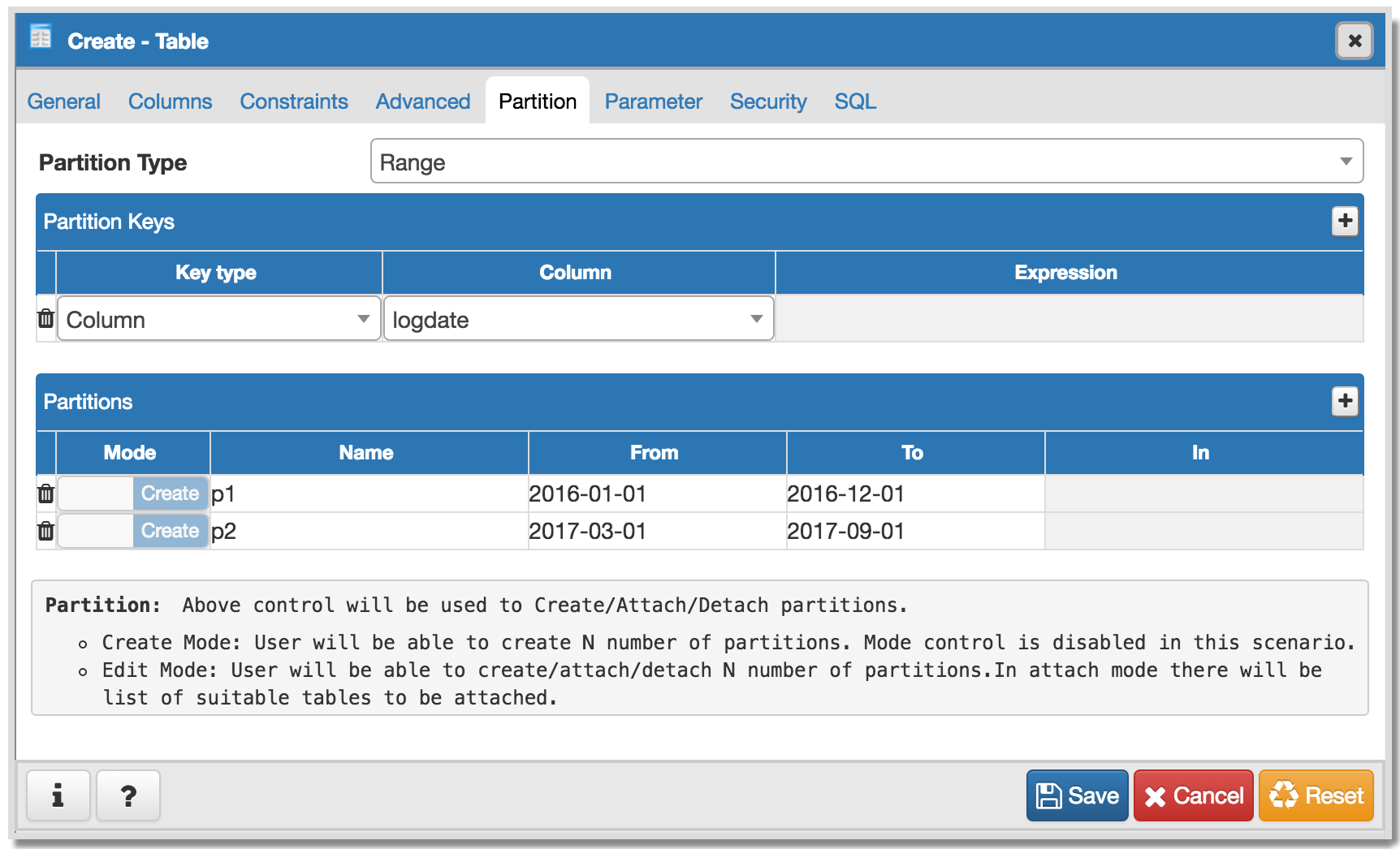1400x849 pixels.
Task: Save the table definition
Action: (x=1077, y=795)
